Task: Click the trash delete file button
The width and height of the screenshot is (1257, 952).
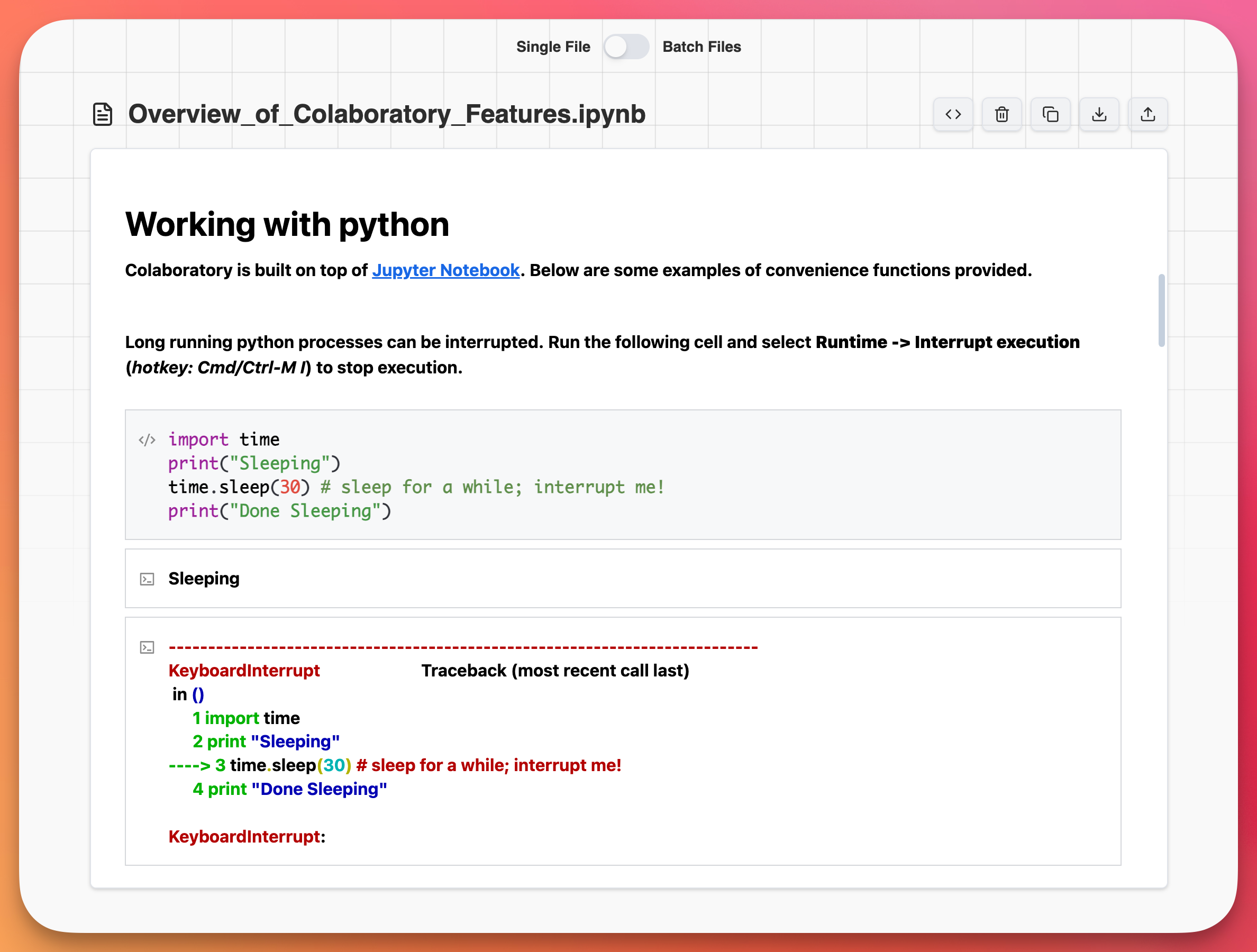Action: coord(1002,114)
